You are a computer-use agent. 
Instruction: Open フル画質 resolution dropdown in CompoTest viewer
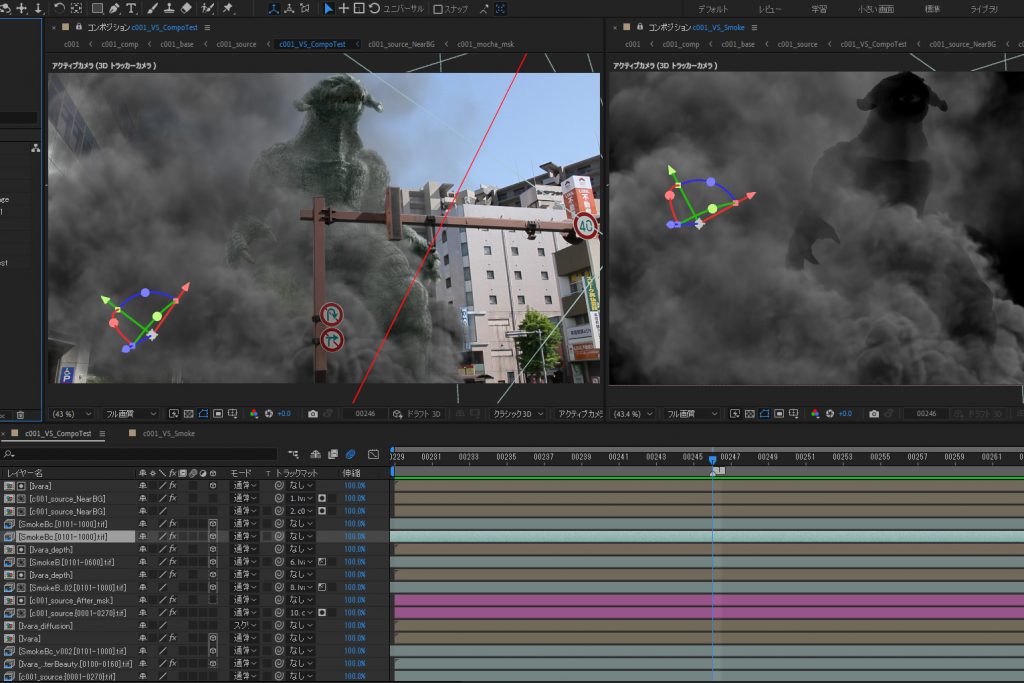point(131,414)
